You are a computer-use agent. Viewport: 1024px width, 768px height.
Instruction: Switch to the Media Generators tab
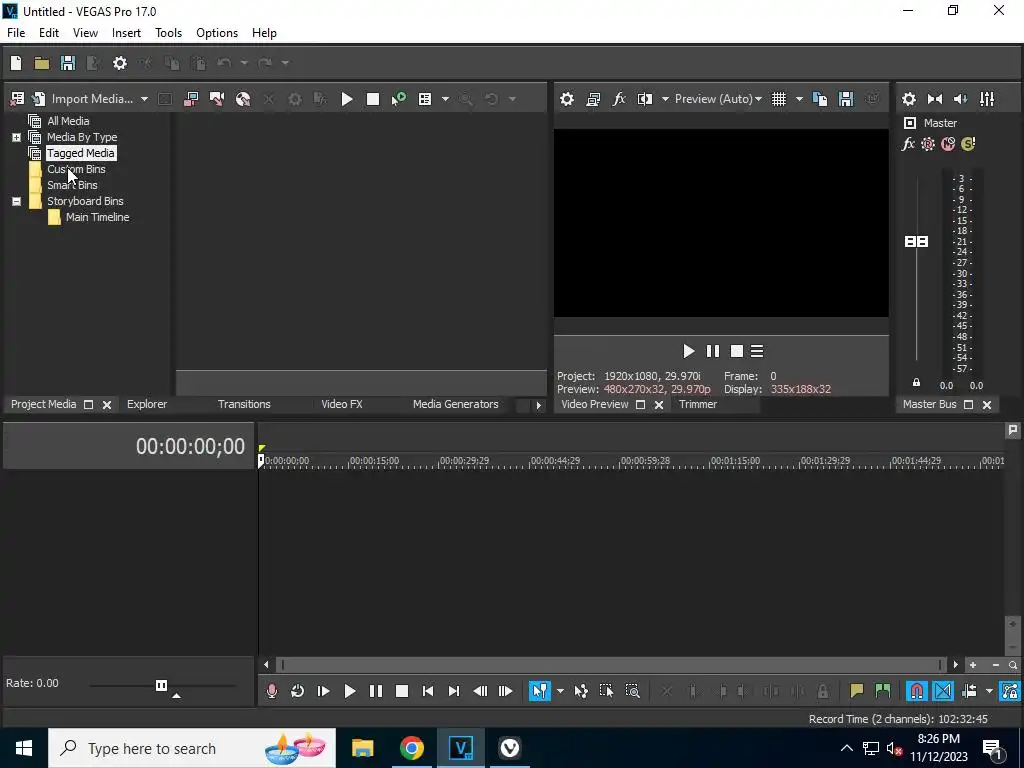(455, 404)
